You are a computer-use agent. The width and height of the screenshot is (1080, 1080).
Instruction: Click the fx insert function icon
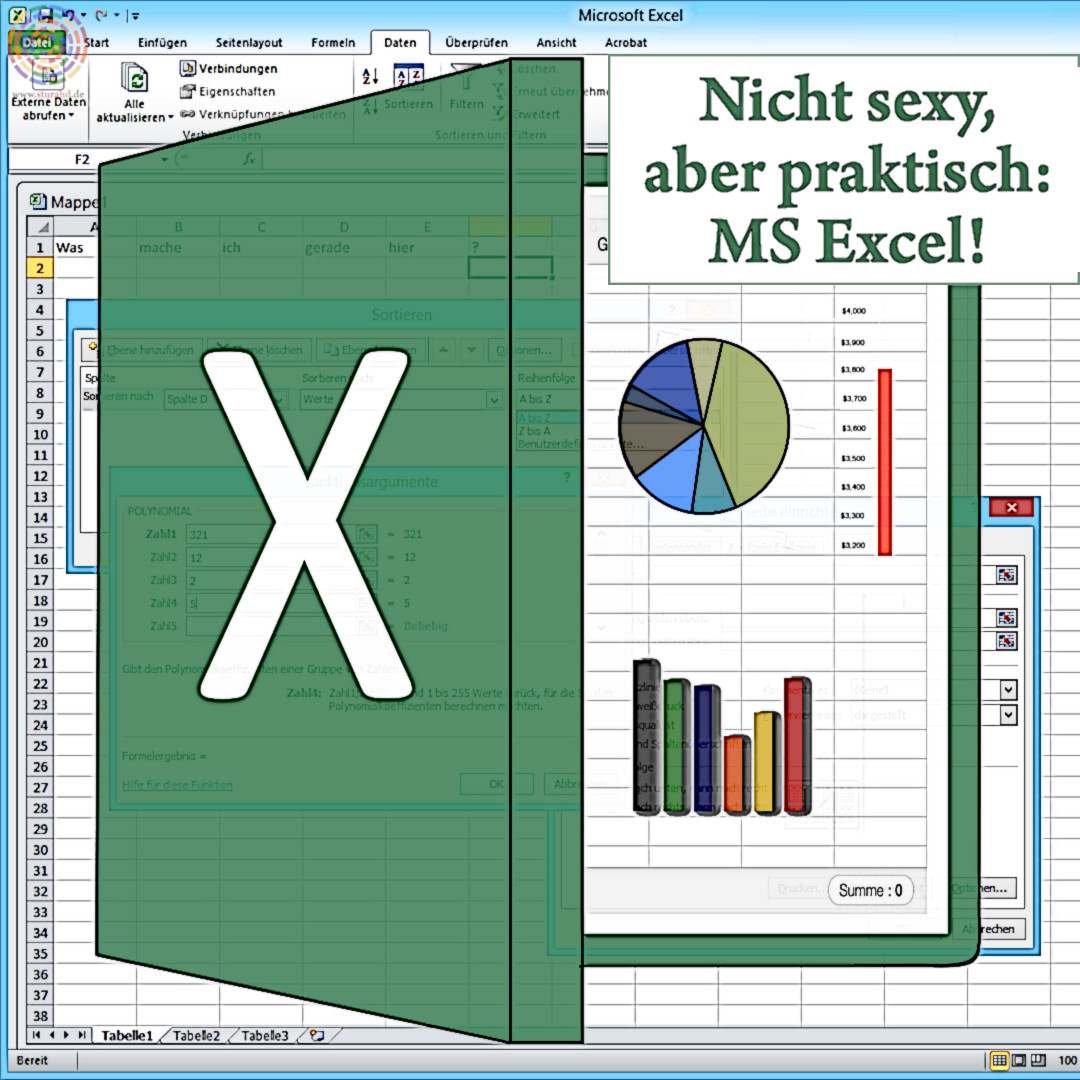point(249,160)
